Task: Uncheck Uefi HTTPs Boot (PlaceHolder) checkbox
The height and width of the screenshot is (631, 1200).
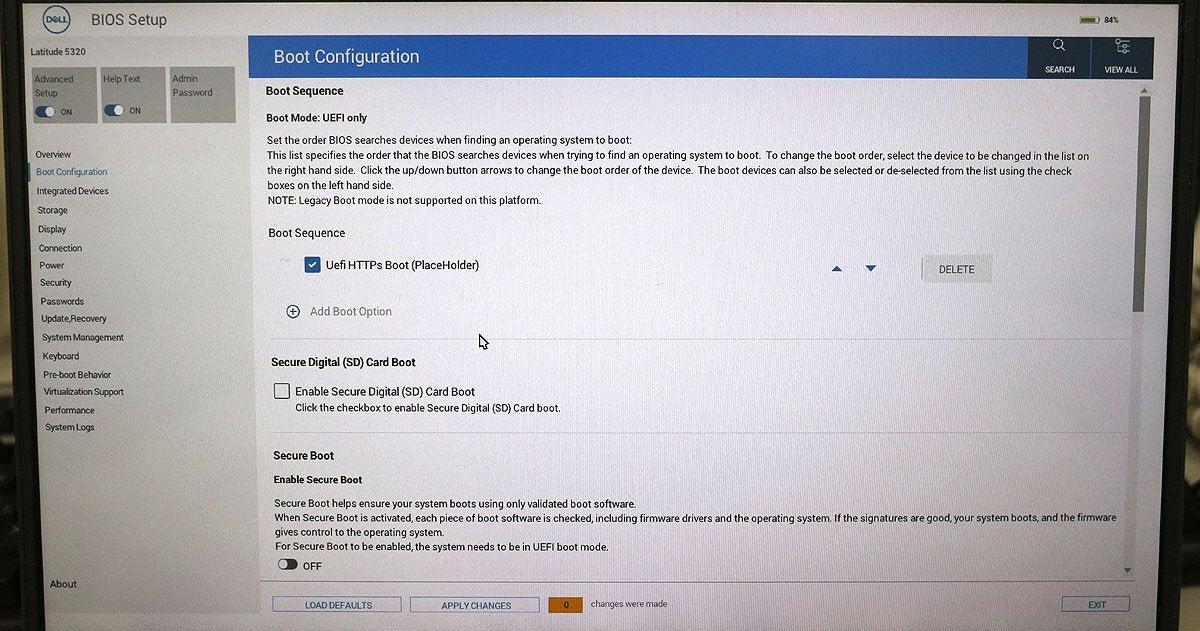Action: click(312, 265)
